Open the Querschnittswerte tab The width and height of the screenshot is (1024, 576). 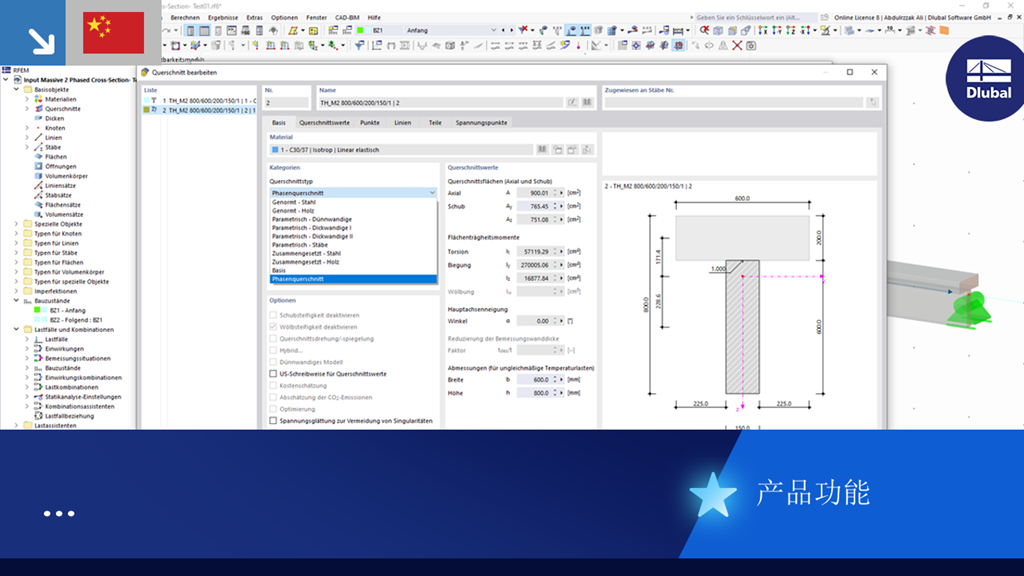click(x=325, y=123)
